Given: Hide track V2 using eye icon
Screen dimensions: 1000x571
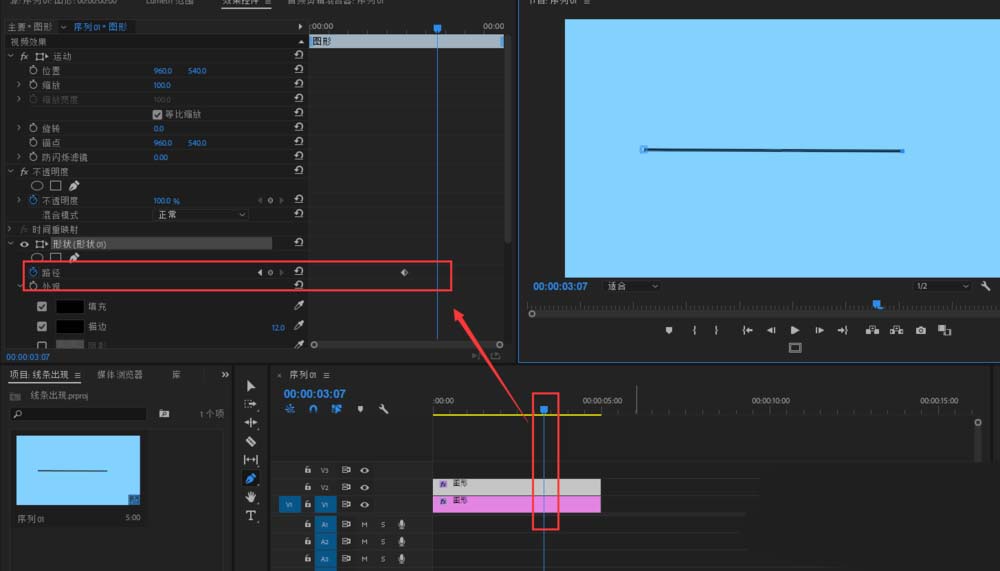Looking at the screenshot, I should [365, 487].
